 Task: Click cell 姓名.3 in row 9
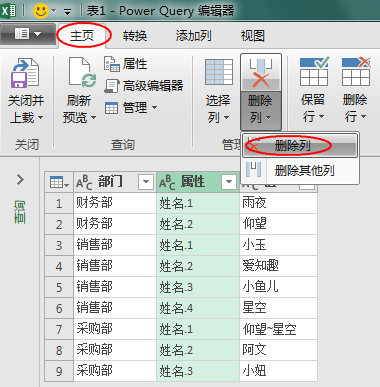[x=198, y=371]
